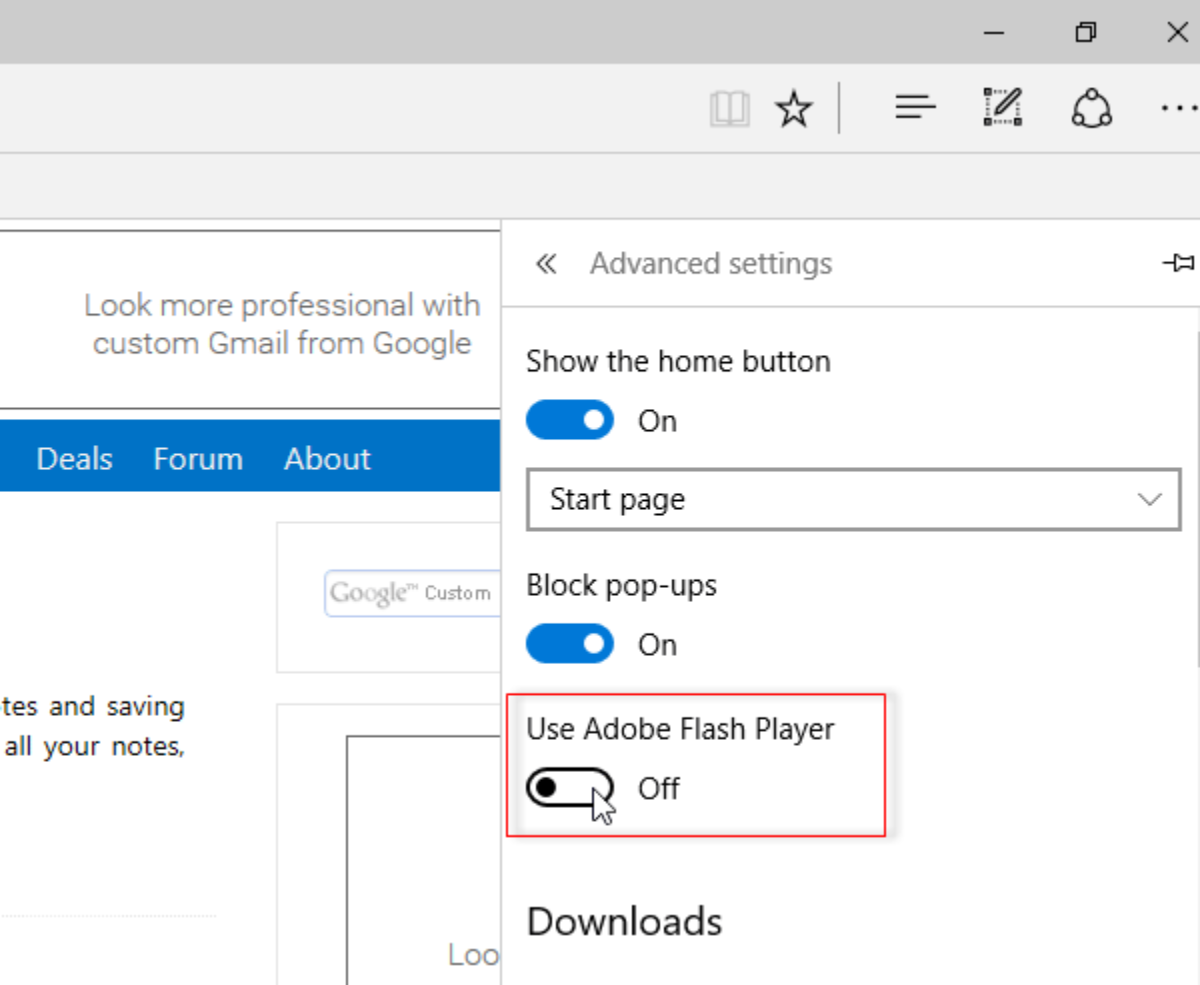This screenshot has height=985, width=1200.
Task: Open the Deals menu item
Action: coord(74,459)
